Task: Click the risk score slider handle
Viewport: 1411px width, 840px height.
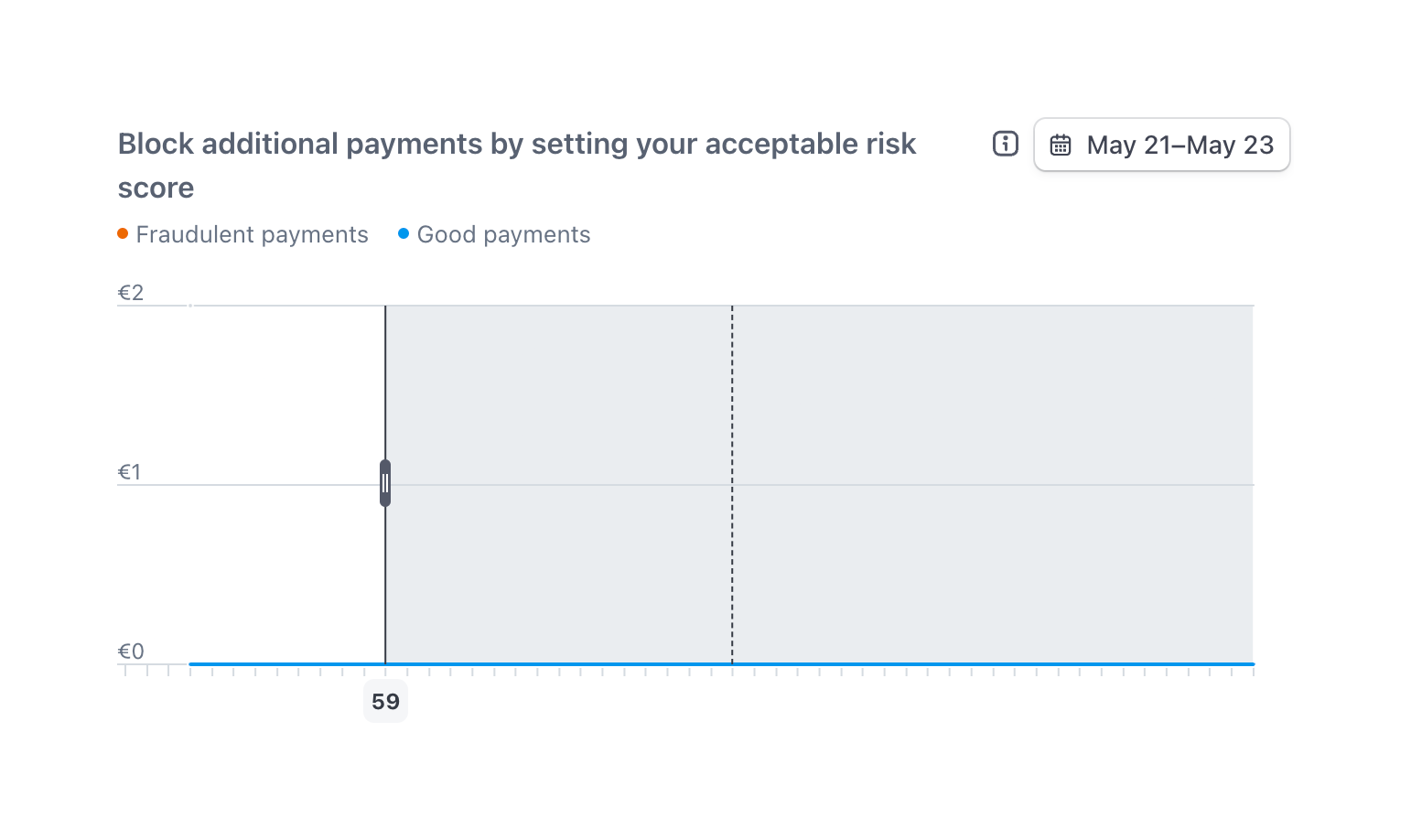Action: point(385,483)
